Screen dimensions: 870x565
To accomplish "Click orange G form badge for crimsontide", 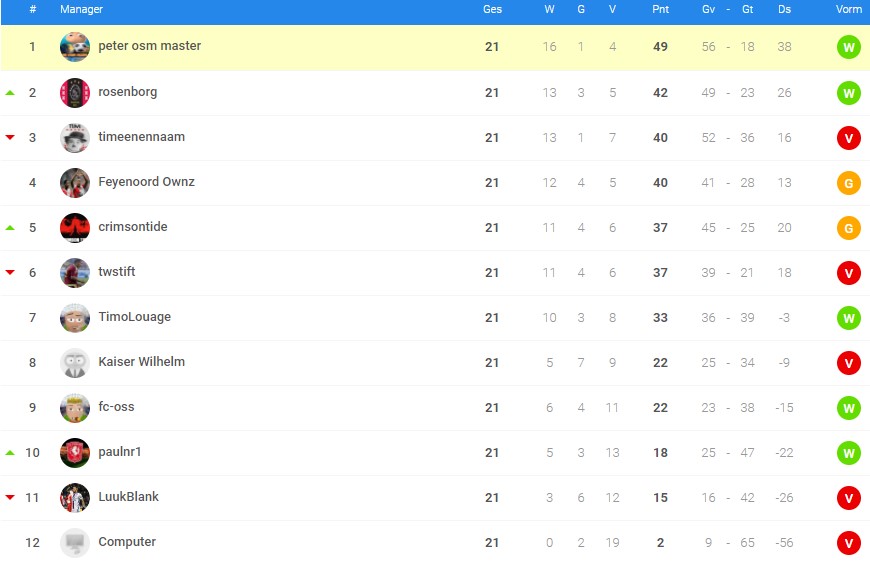I will pyautogui.click(x=848, y=228).
